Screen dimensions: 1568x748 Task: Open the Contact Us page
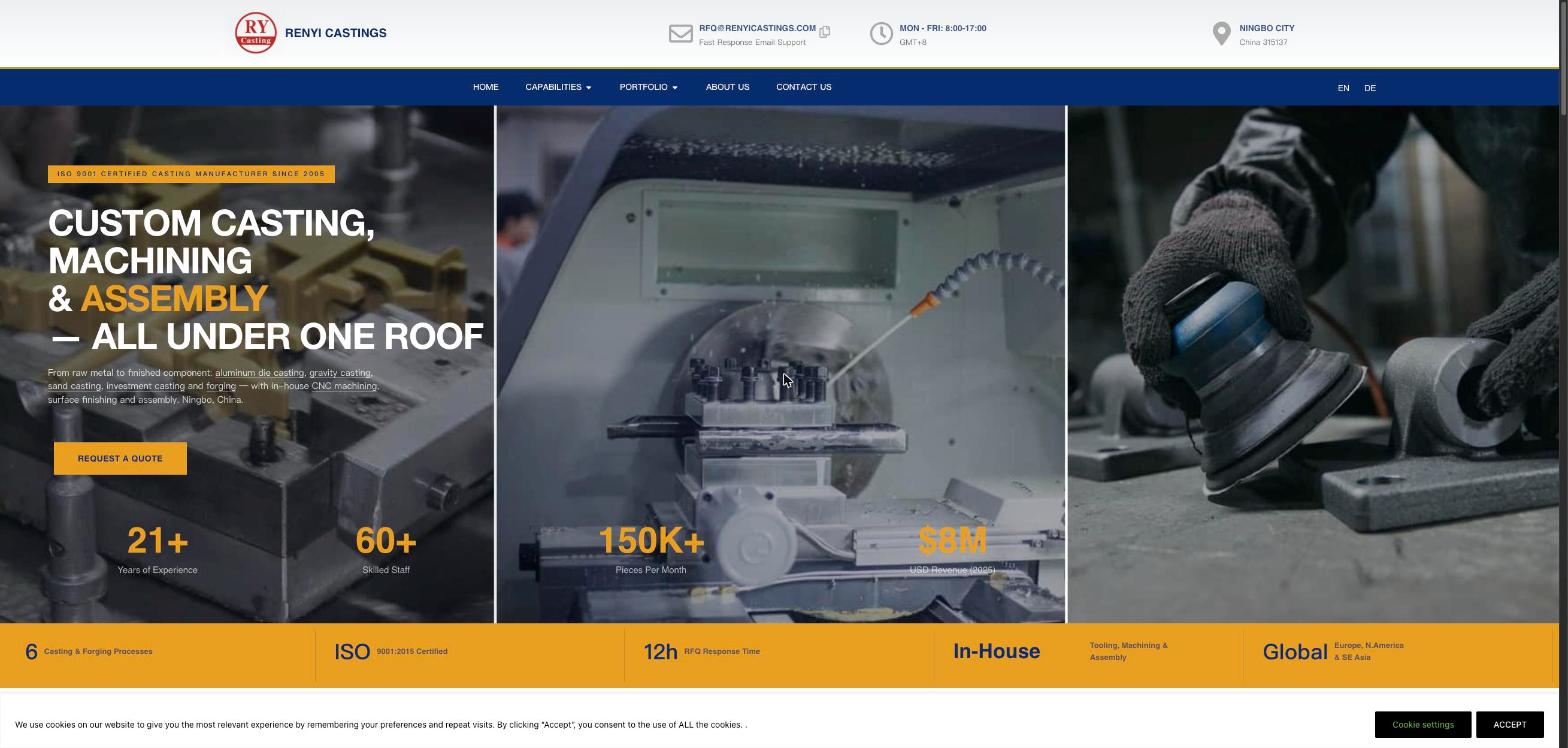(804, 87)
